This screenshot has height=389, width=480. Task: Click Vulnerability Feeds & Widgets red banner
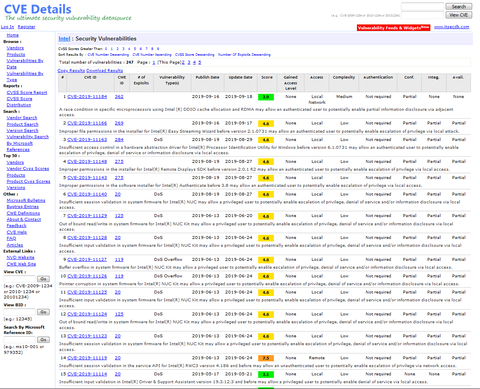click(x=393, y=28)
